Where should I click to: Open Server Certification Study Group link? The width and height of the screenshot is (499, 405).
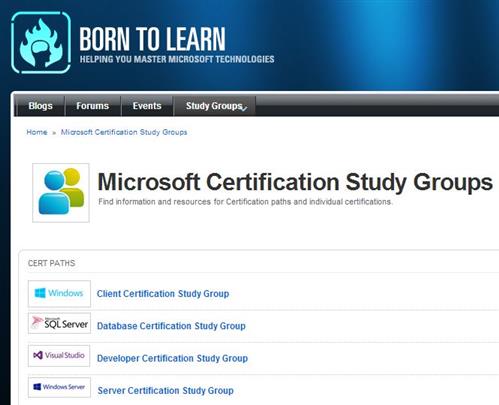pos(165,390)
